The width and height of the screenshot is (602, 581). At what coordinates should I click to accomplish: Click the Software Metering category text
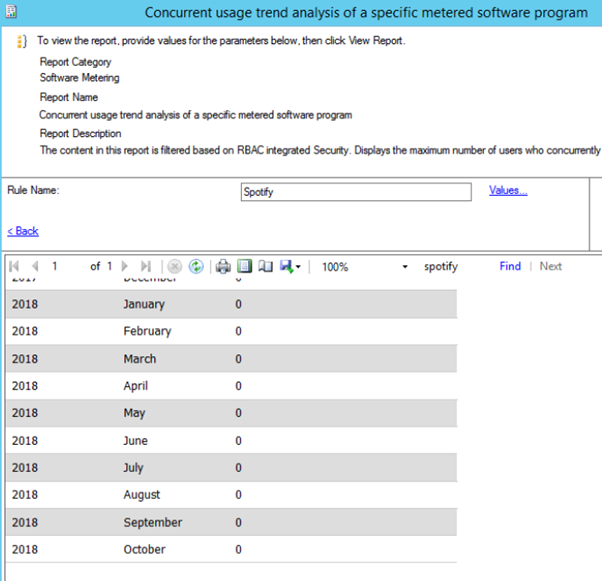(x=79, y=78)
